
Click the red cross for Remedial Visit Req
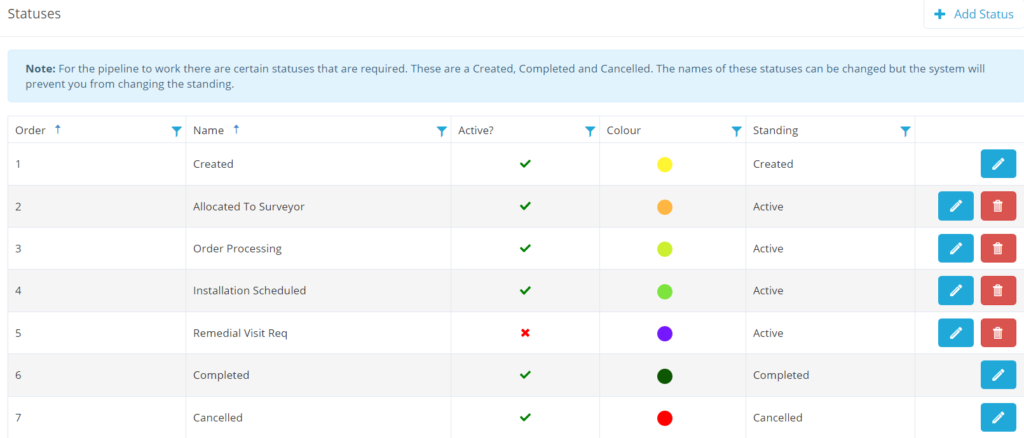coord(525,333)
